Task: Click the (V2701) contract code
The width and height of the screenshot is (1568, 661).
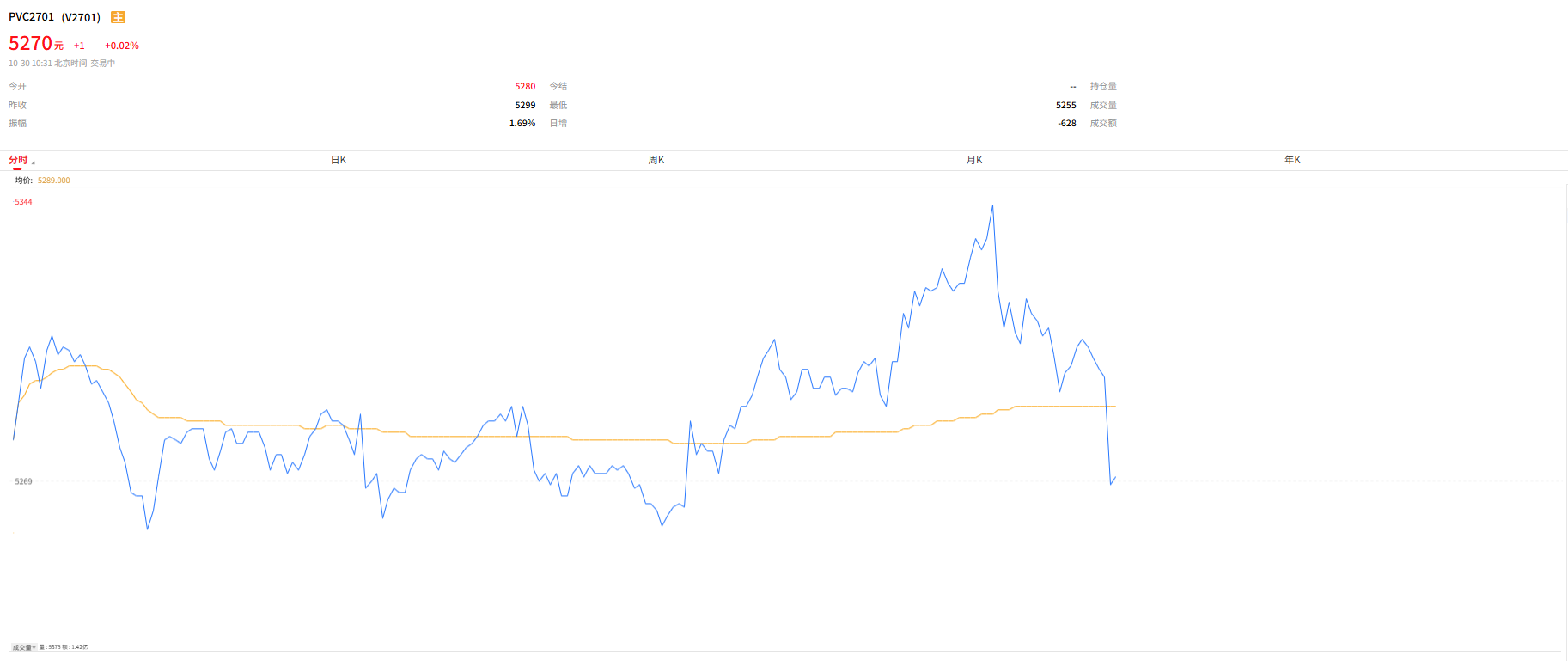Action: tap(81, 17)
